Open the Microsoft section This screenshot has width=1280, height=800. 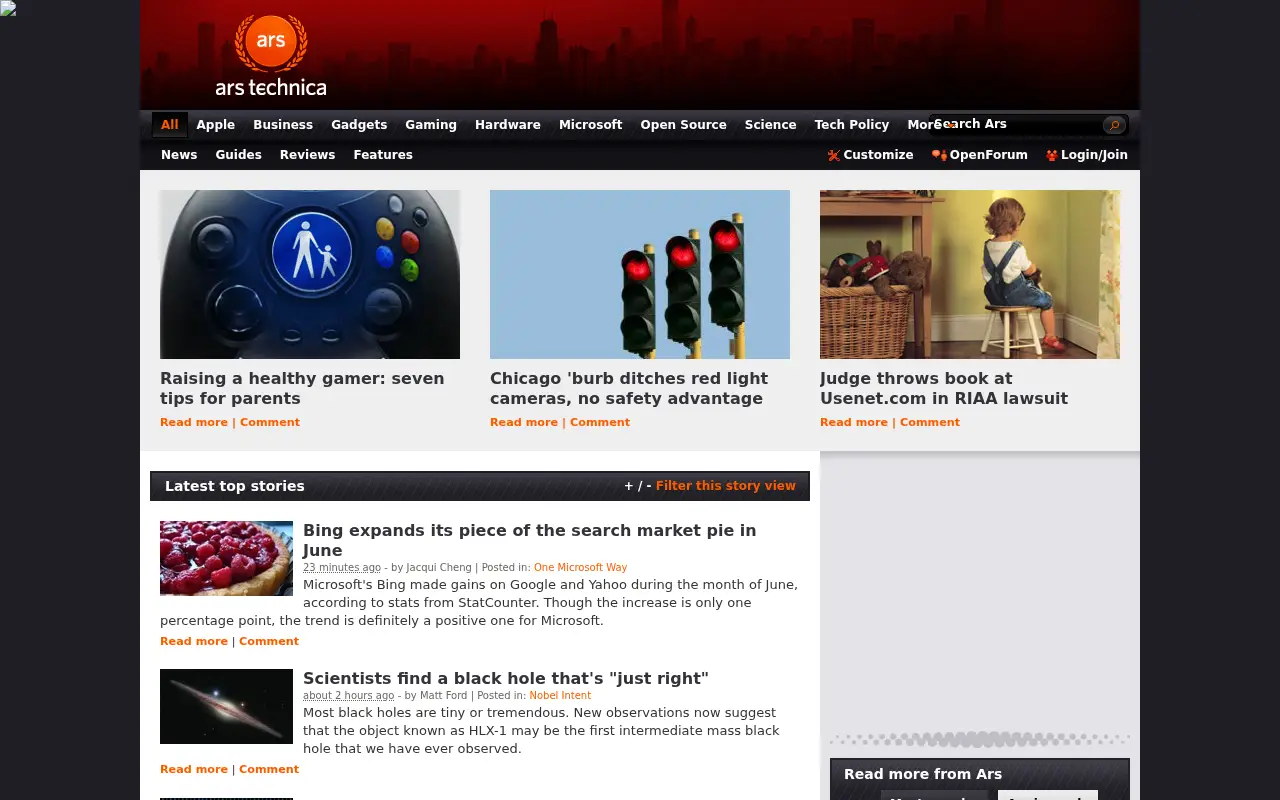click(591, 125)
